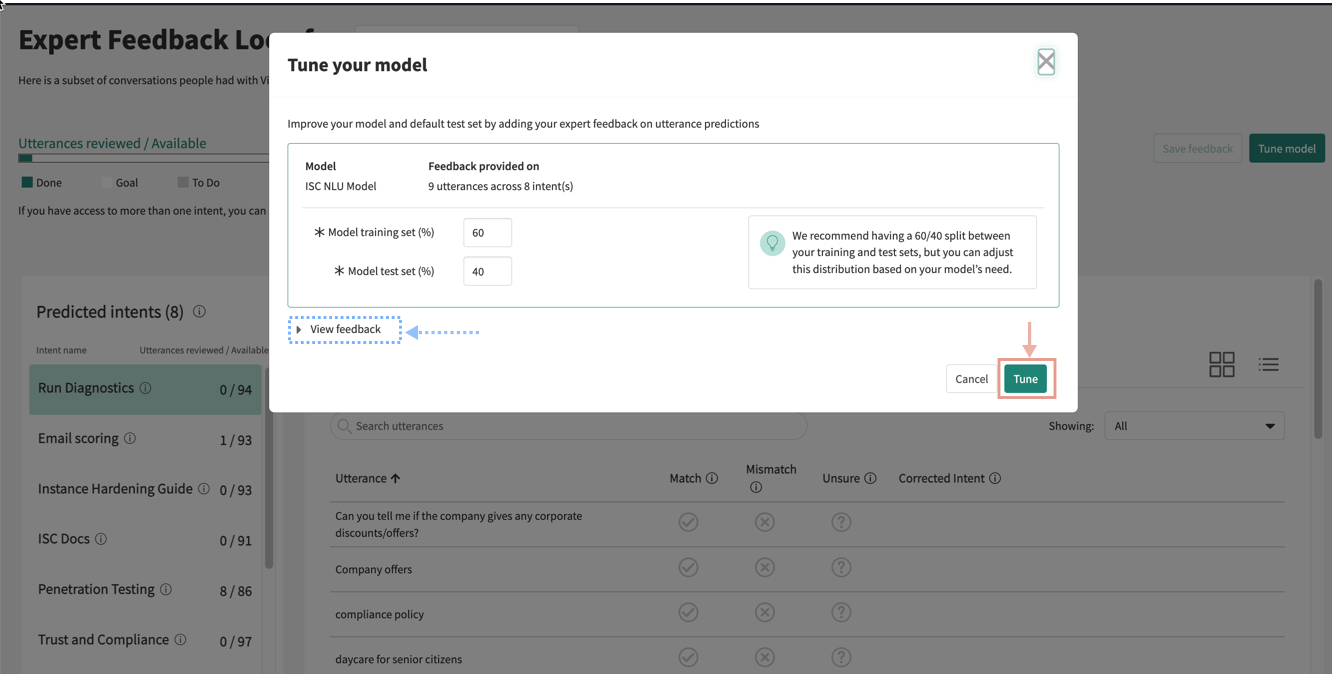Screen dimensions: 1332x674
Task: Click the '8 / 86' Penetration Testing count
Action: click(x=236, y=591)
